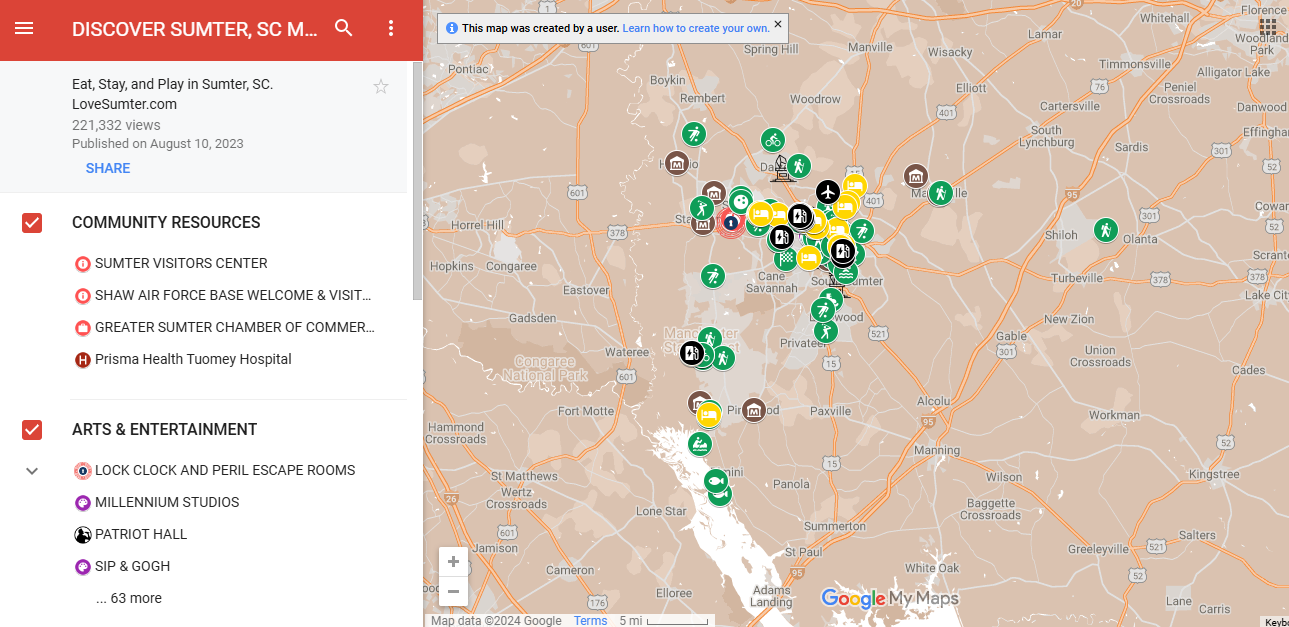This screenshot has width=1289, height=627.
Task: Select the yellow lodging marker west of Pinewood
Action: [x=709, y=414]
